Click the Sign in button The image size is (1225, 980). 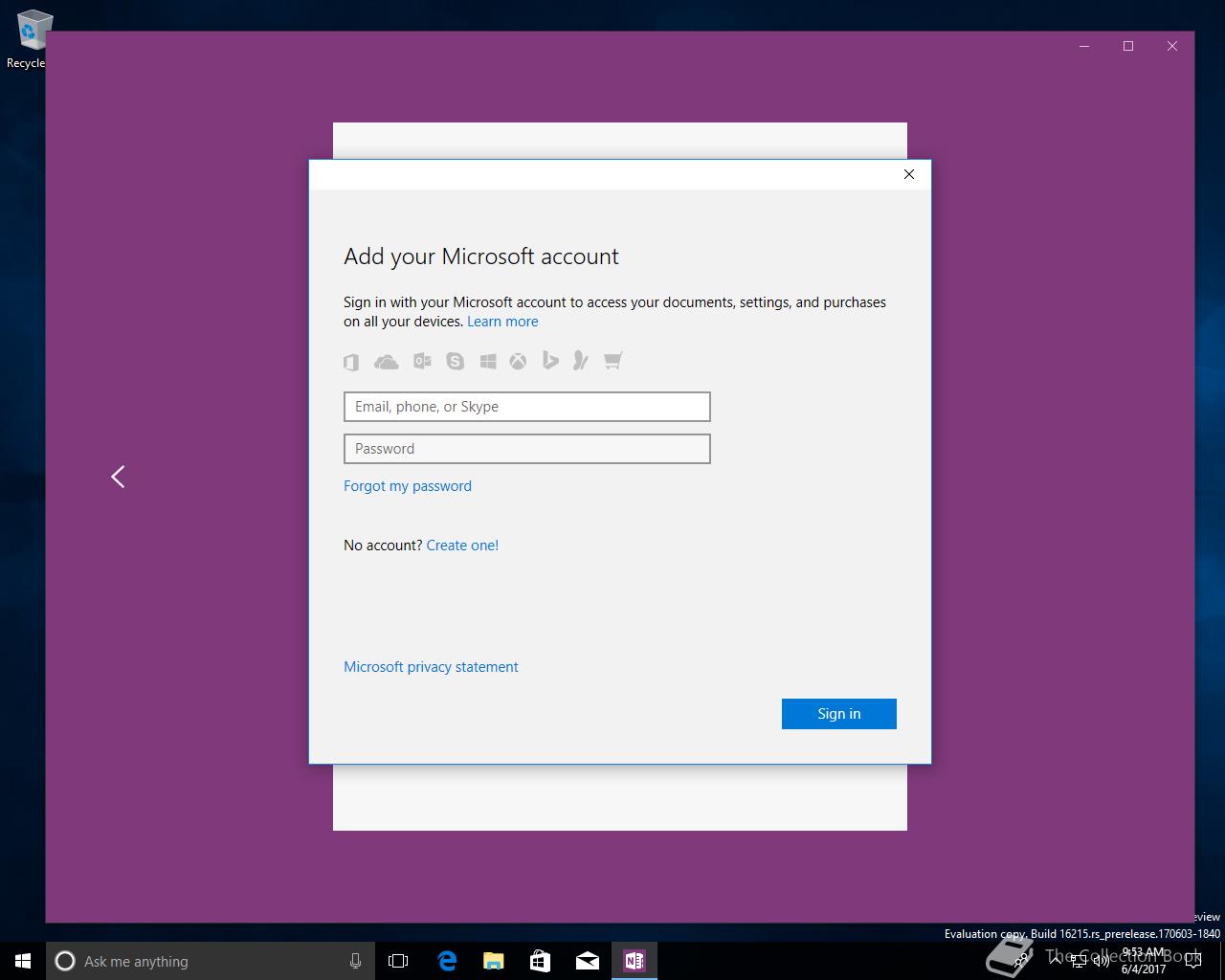click(839, 714)
